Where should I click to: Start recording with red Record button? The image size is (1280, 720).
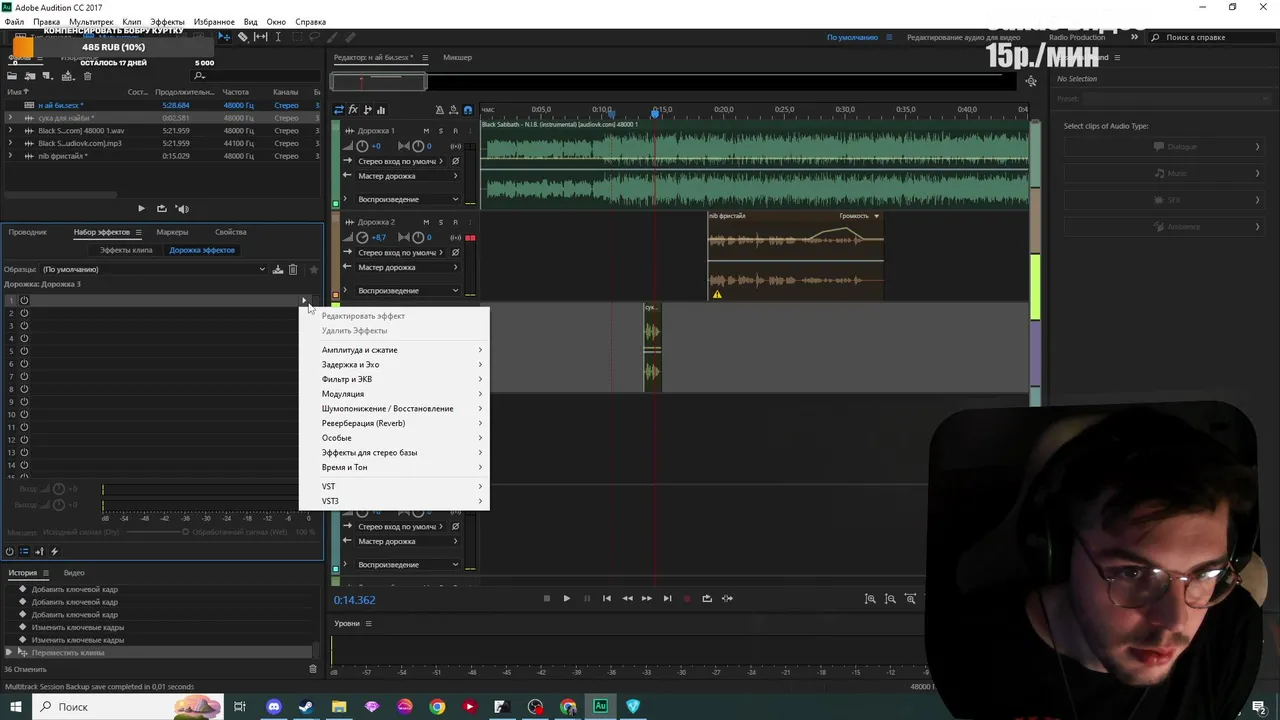(687, 598)
